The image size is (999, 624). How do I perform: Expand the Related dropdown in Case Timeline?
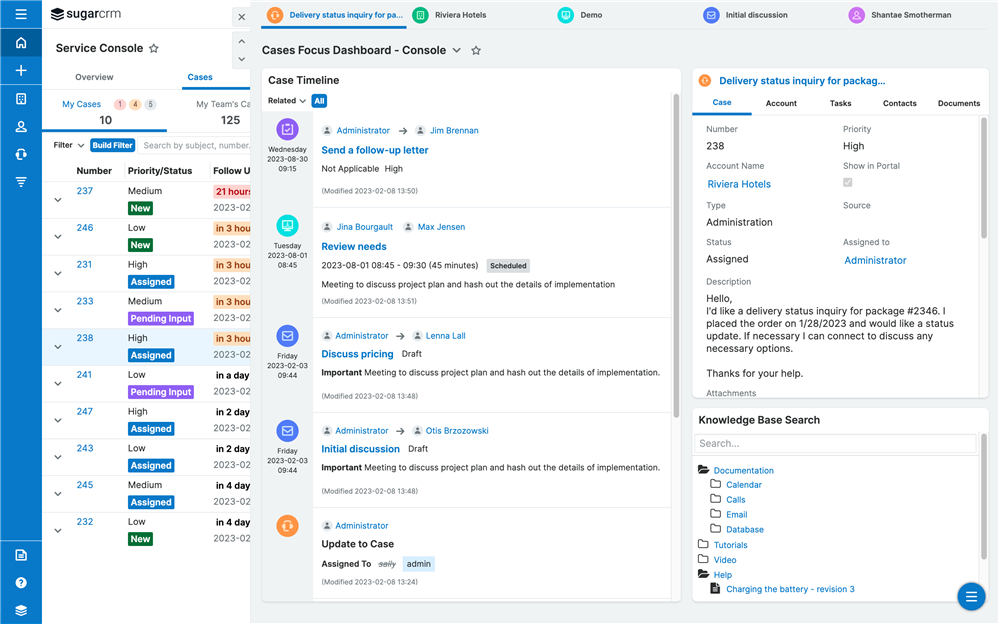tap(286, 101)
